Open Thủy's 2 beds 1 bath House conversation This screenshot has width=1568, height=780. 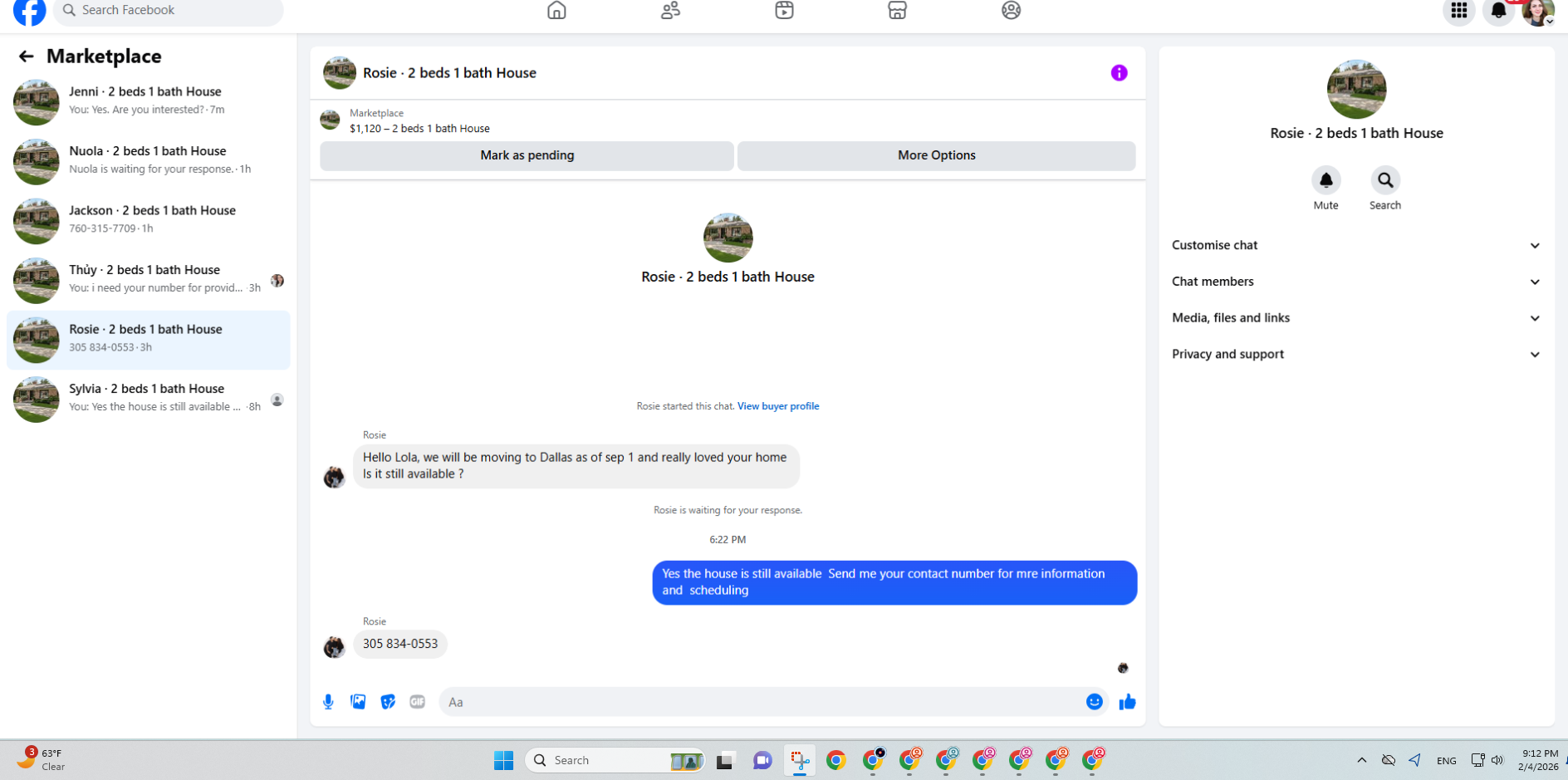[149, 280]
